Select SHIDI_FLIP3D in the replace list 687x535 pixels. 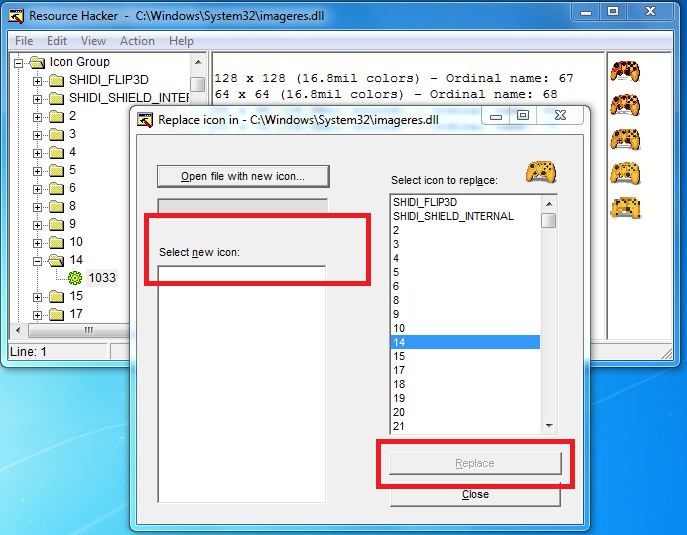[x=465, y=202]
